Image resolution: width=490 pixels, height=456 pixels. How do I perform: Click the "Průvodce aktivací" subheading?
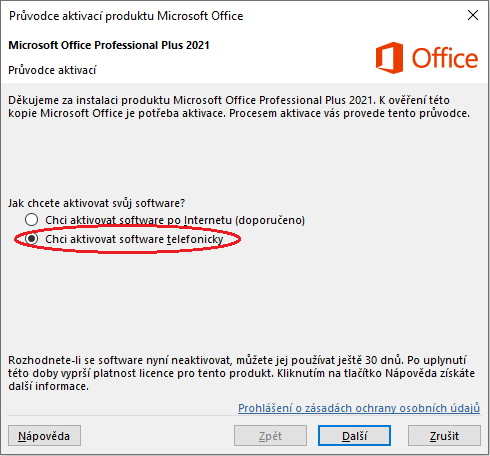pyautogui.click(x=52, y=70)
